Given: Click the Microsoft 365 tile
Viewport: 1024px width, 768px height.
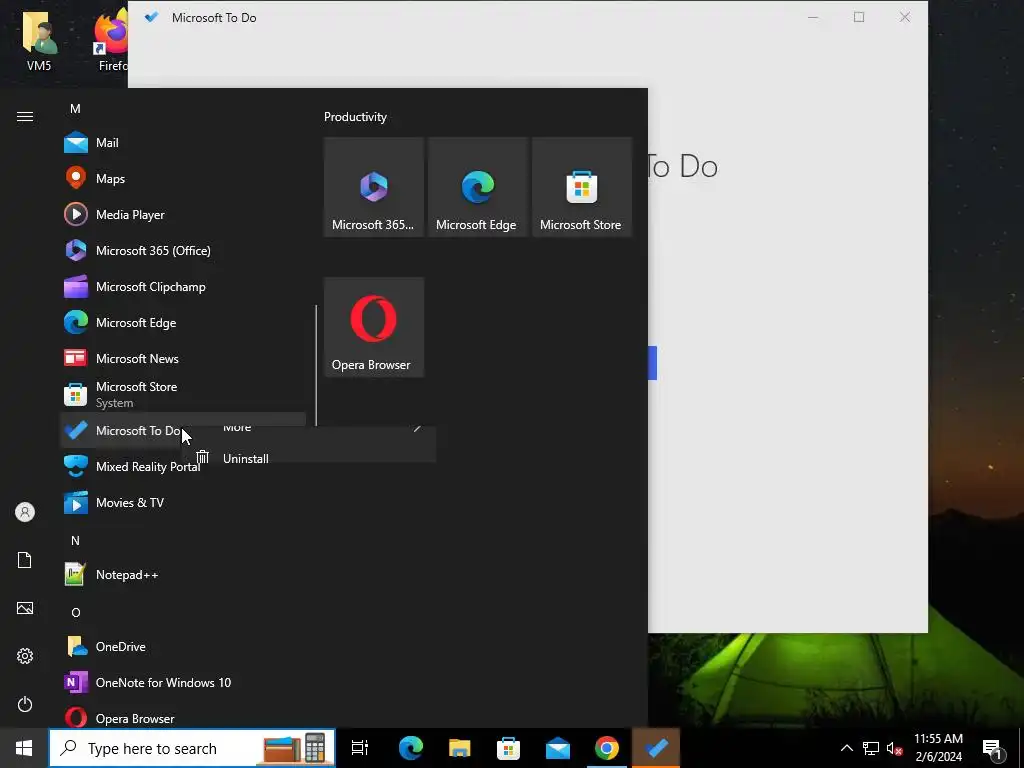Looking at the screenshot, I should click(374, 187).
